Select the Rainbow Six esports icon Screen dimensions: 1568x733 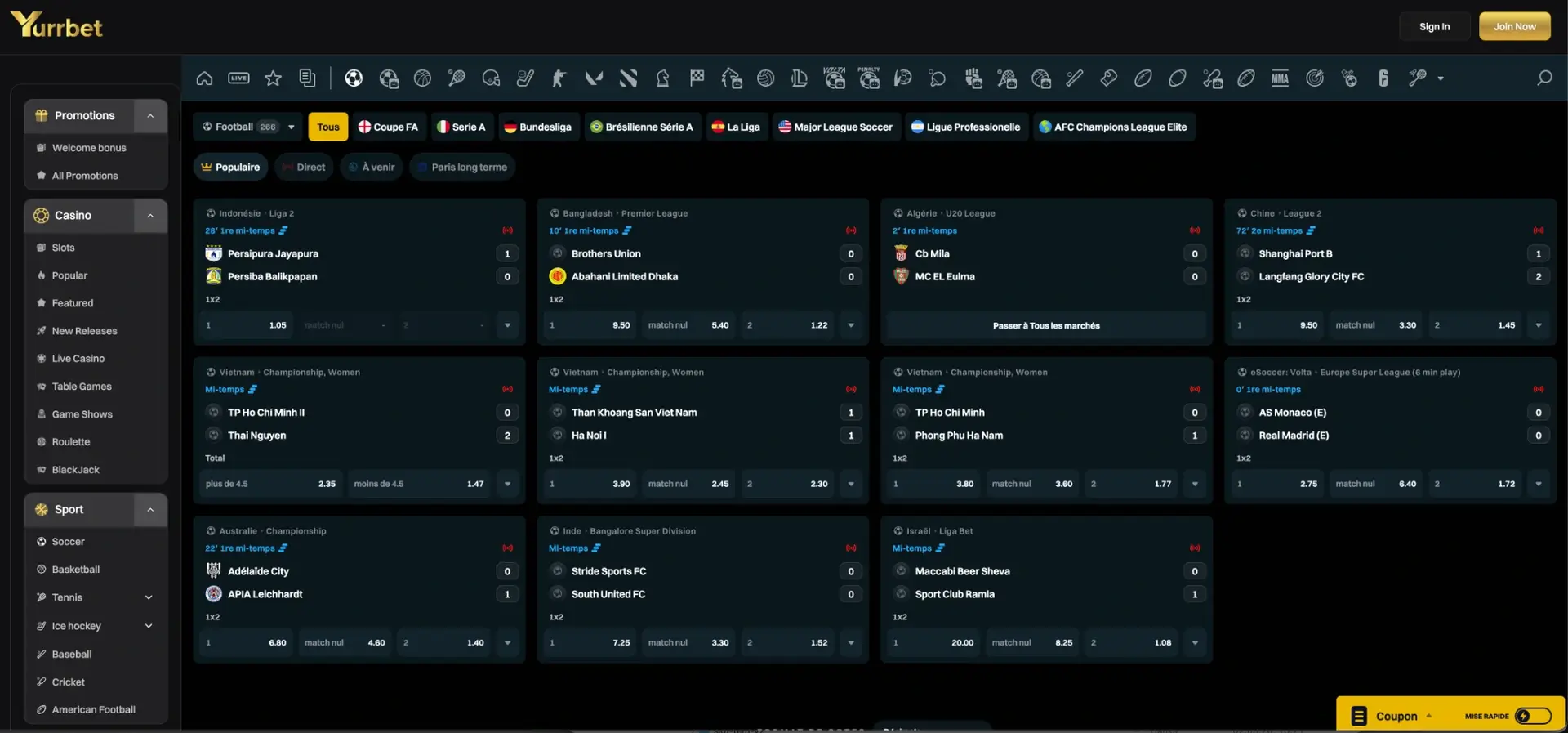[1383, 78]
